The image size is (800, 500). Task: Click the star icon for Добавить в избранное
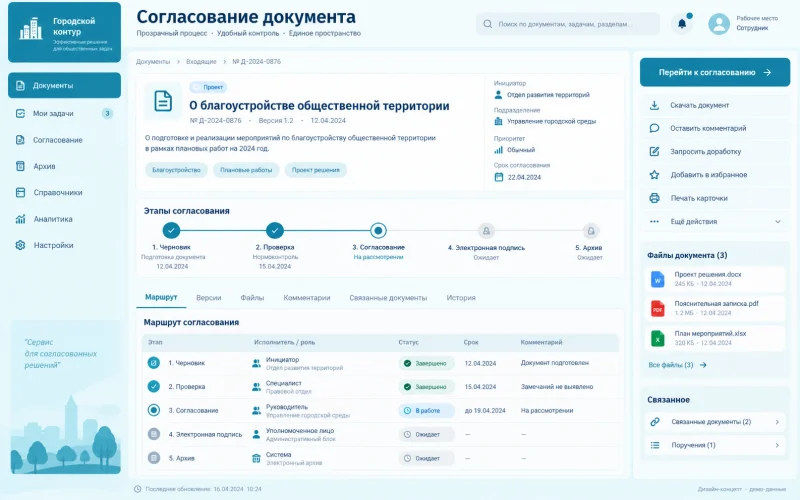(x=654, y=174)
